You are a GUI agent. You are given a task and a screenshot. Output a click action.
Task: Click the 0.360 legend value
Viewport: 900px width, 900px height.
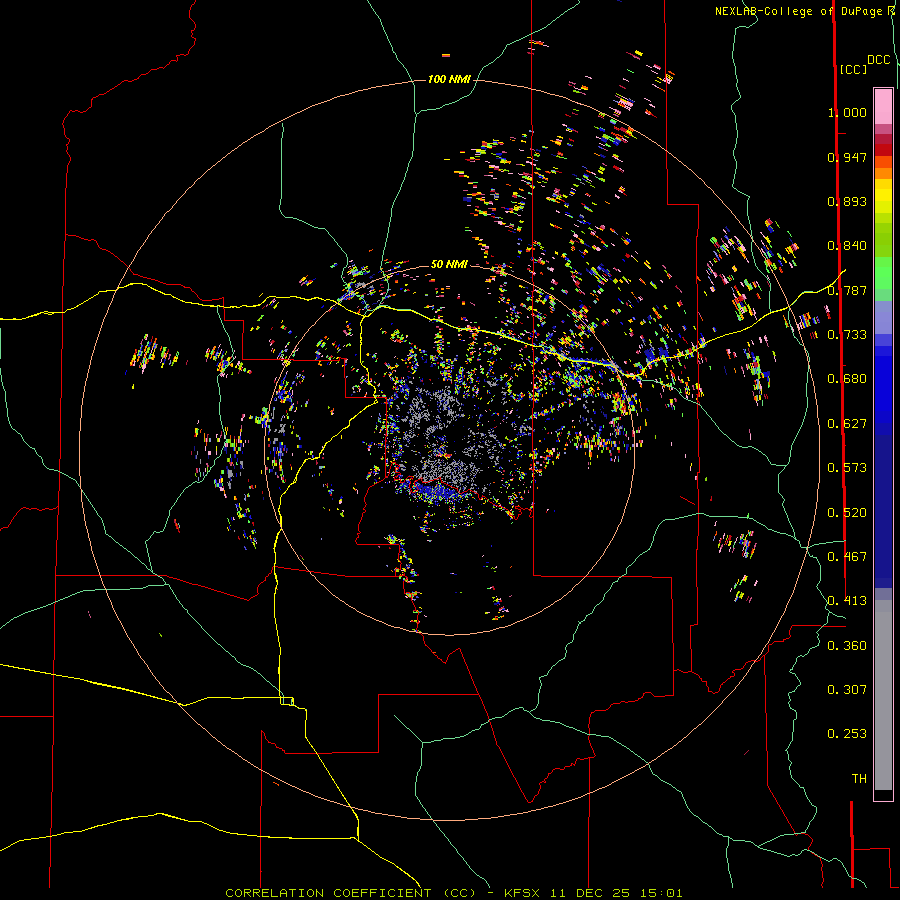(x=847, y=646)
